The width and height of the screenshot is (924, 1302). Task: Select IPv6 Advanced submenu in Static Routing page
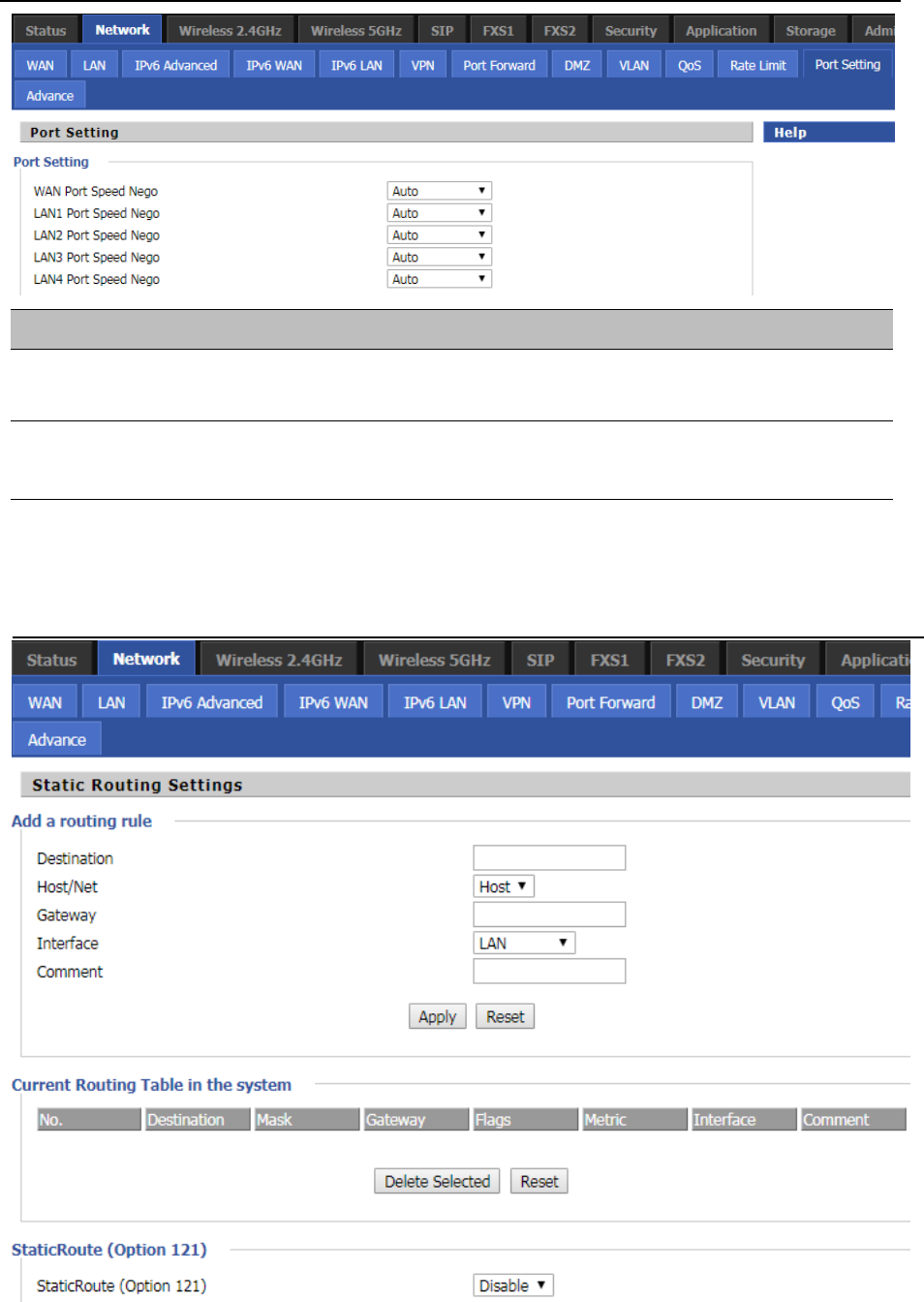pos(212,702)
